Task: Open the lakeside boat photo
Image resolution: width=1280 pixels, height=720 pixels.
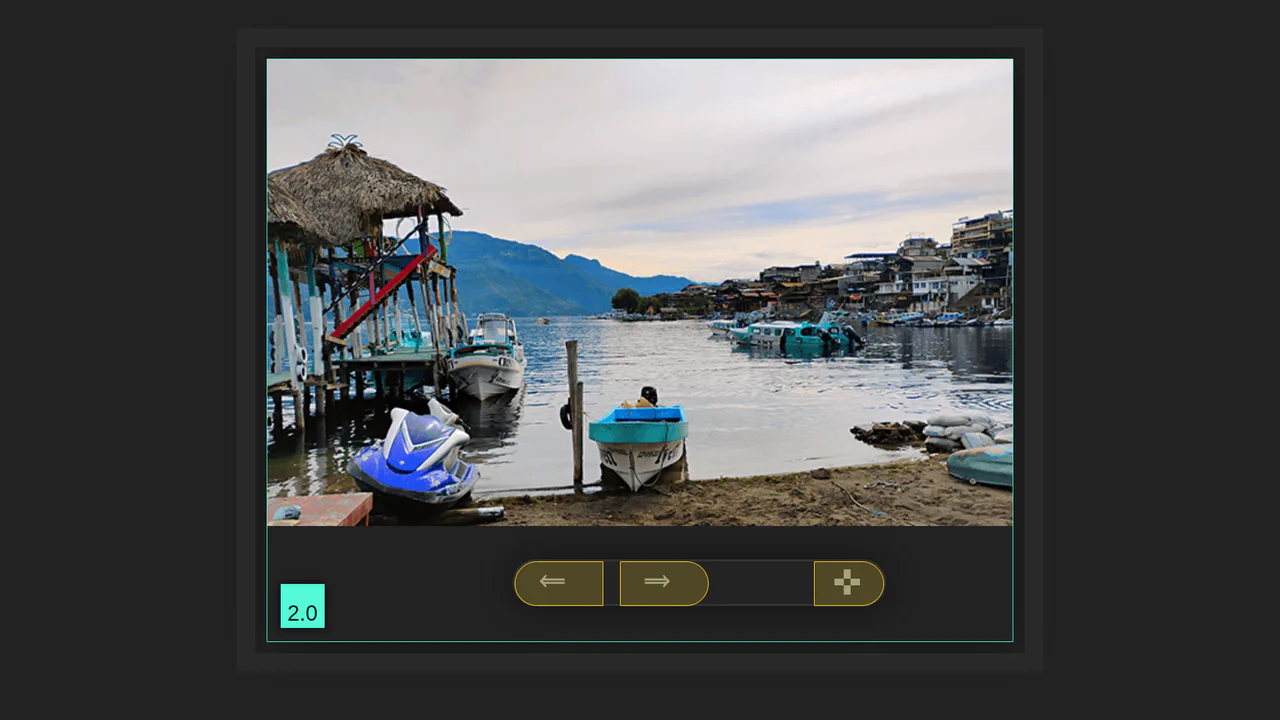Action: click(x=640, y=292)
